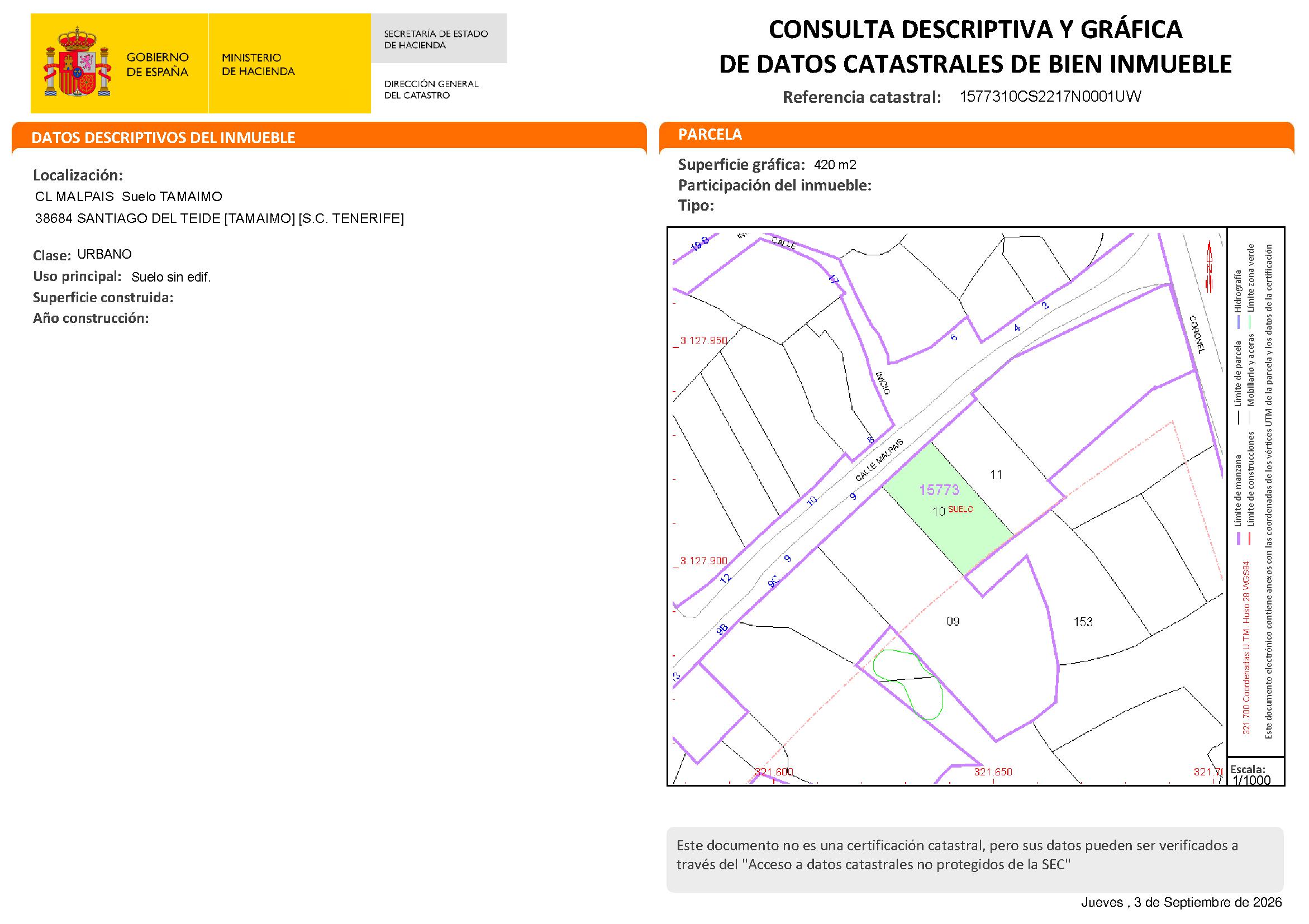Click the red SUELO label on parcel
The height and width of the screenshot is (924, 1309).
pyautogui.click(x=960, y=509)
